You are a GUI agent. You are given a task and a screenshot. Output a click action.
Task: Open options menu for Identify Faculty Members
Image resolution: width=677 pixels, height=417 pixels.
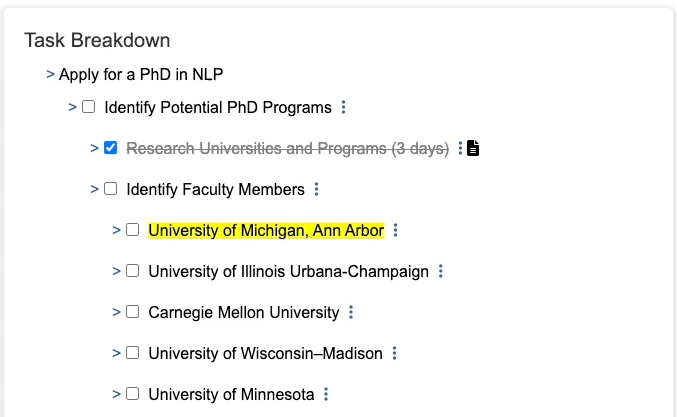point(317,189)
